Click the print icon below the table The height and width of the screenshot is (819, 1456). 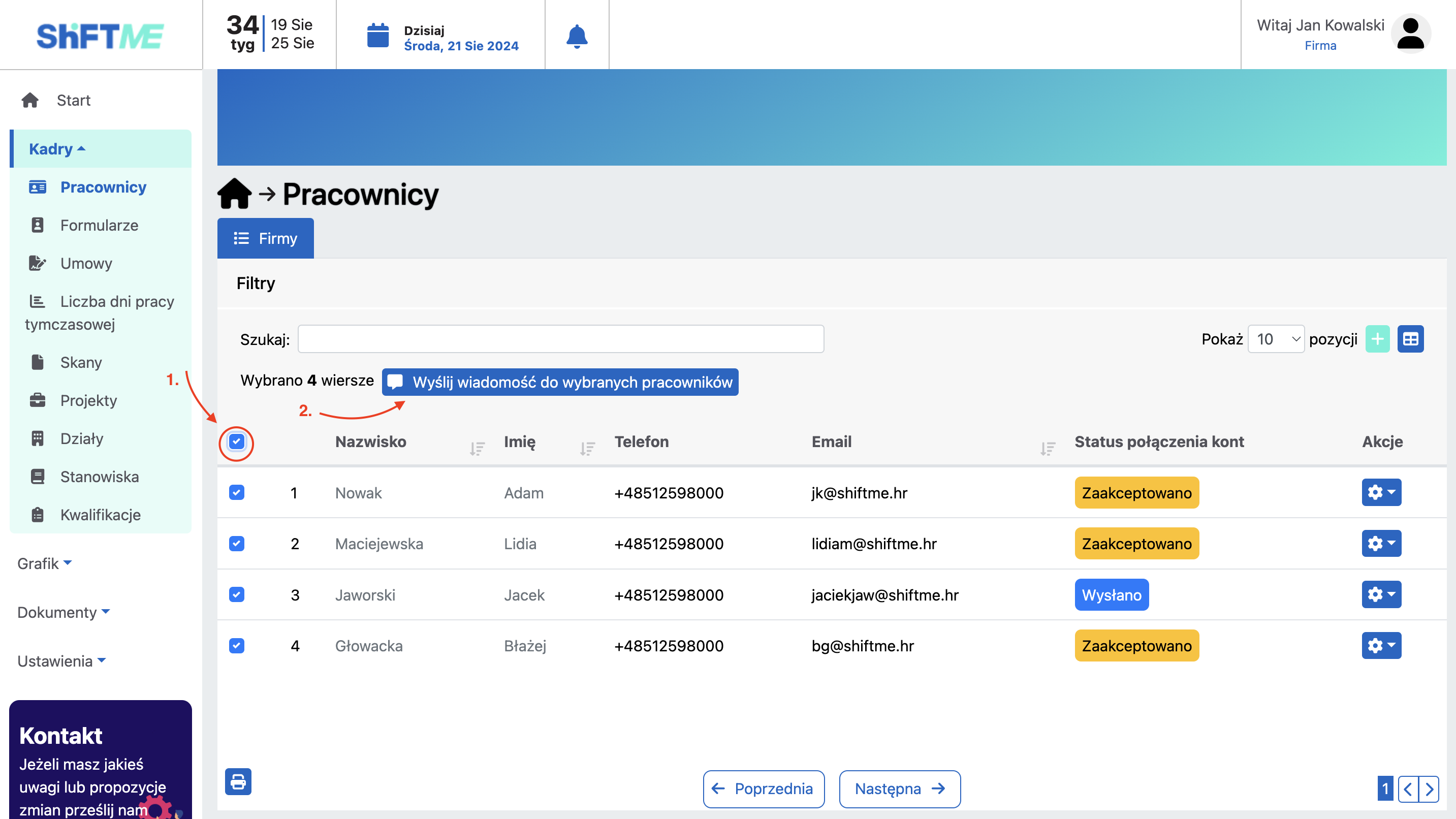pos(238,782)
